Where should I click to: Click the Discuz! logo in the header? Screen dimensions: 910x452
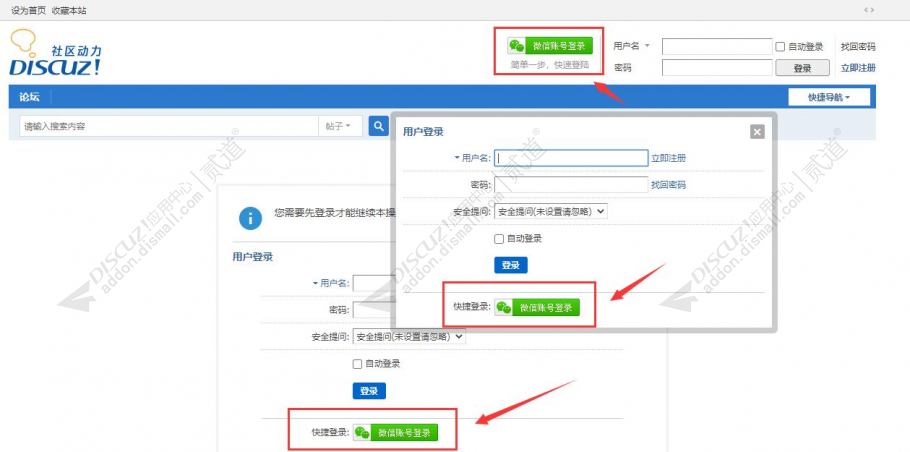click(x=56, y=53)
